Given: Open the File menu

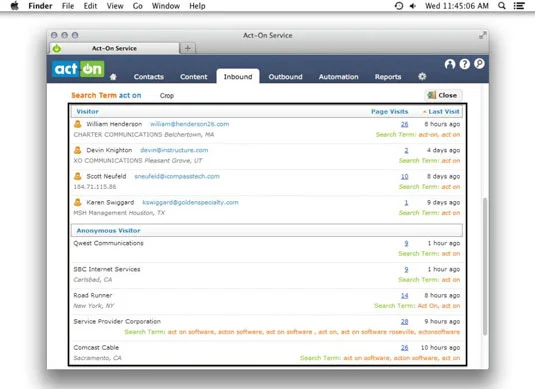Looking at the screenshot, I should pos(68,6).
